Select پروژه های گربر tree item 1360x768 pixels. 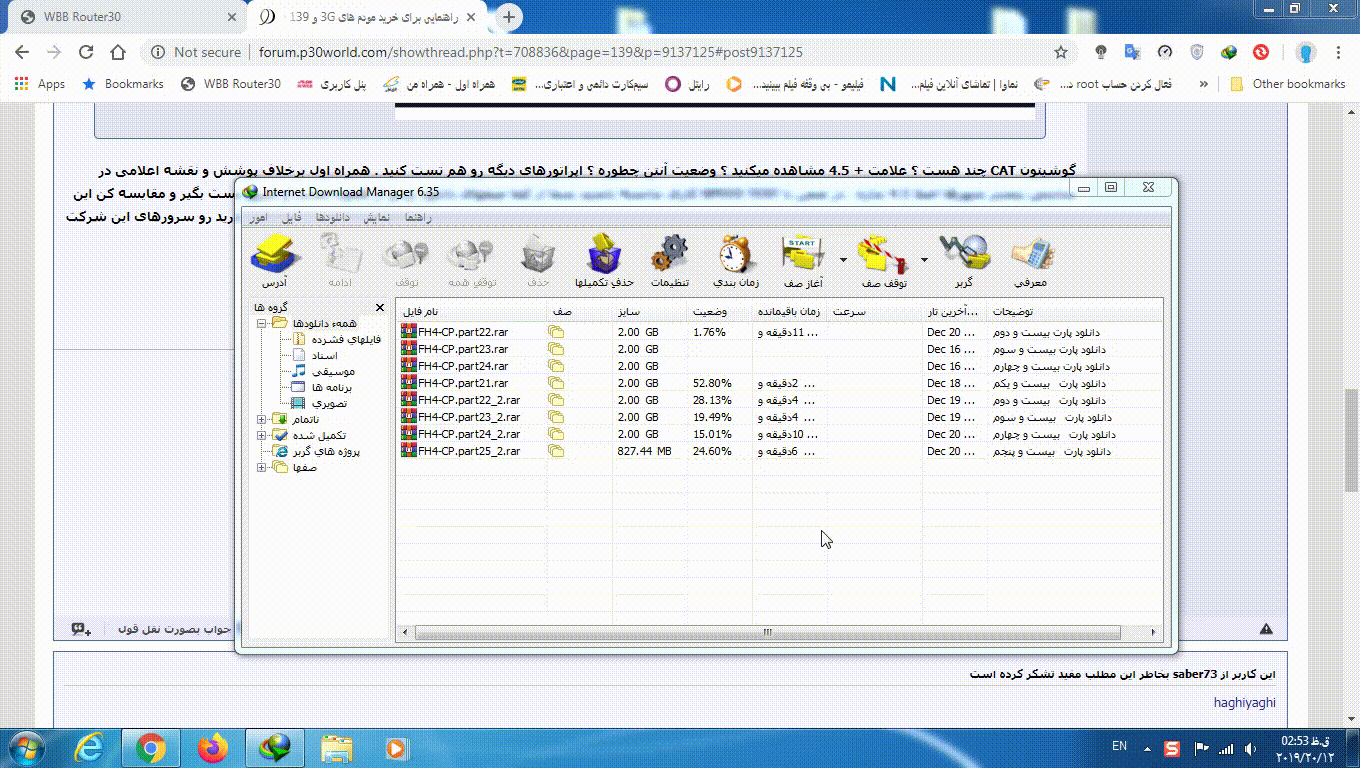326,451
